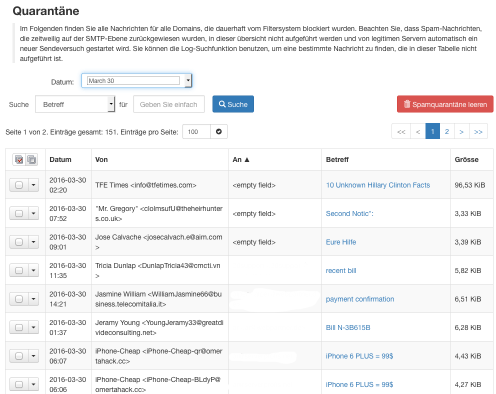
Task: Tick checkbox for Jasmine William row
Action: coord(19,299)
